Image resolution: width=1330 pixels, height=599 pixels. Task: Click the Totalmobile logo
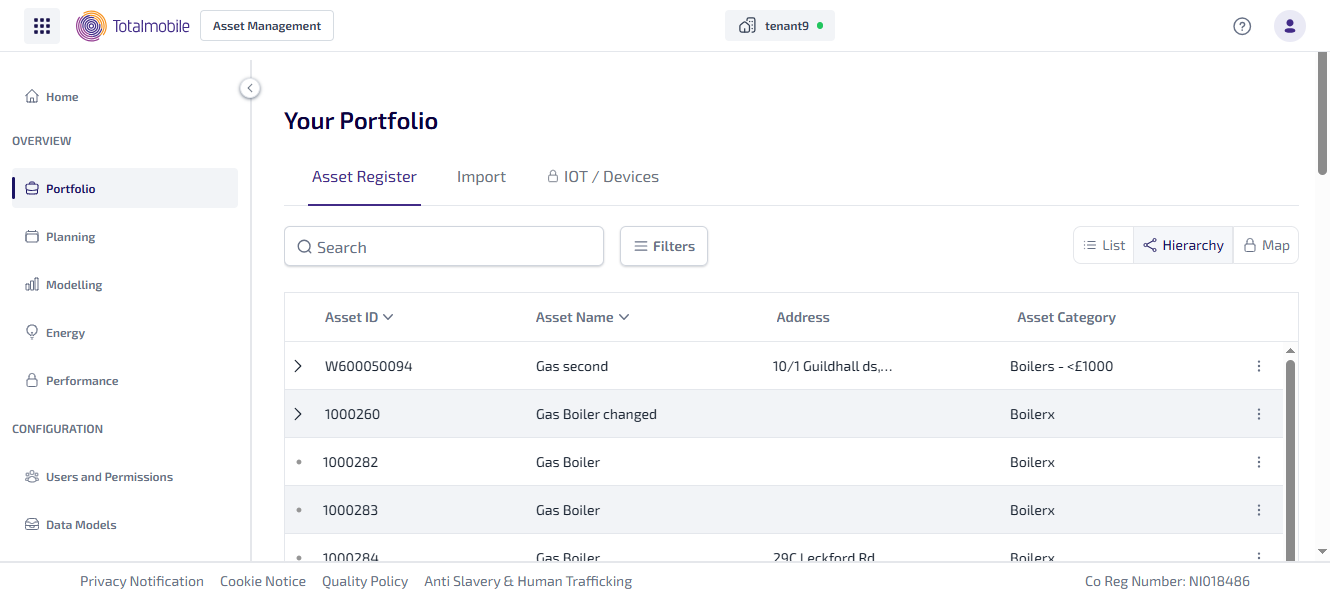click(x=133, y=26)
